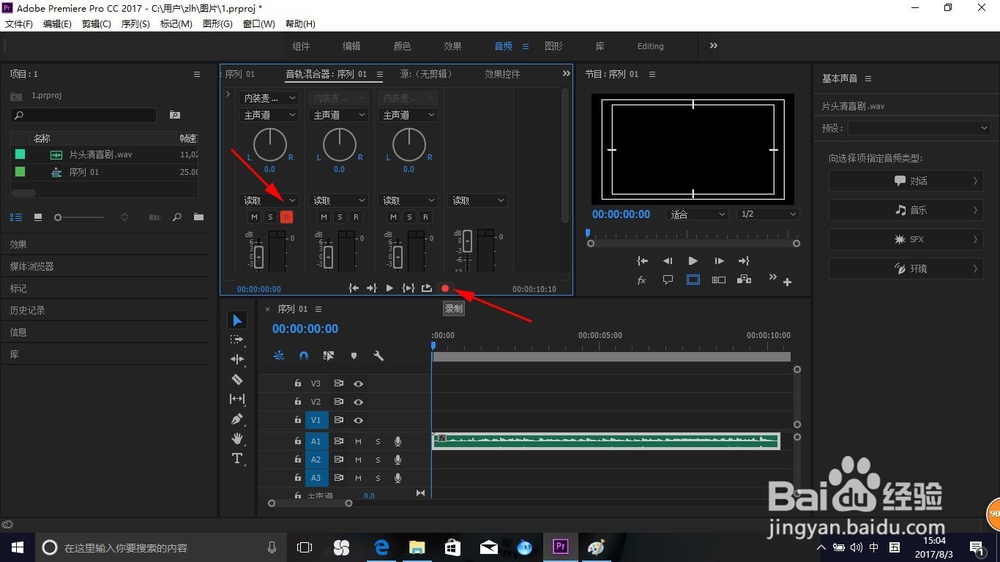
Task: Open first track automation mode dropdown
Action: click(269, 200)
